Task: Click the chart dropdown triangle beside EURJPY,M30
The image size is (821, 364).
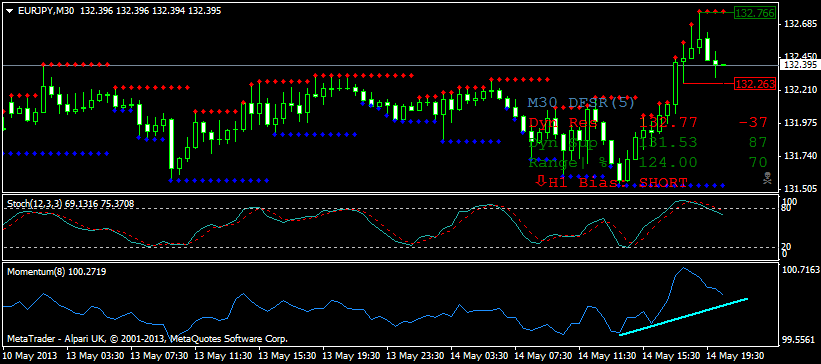Action: click(9, 10)
